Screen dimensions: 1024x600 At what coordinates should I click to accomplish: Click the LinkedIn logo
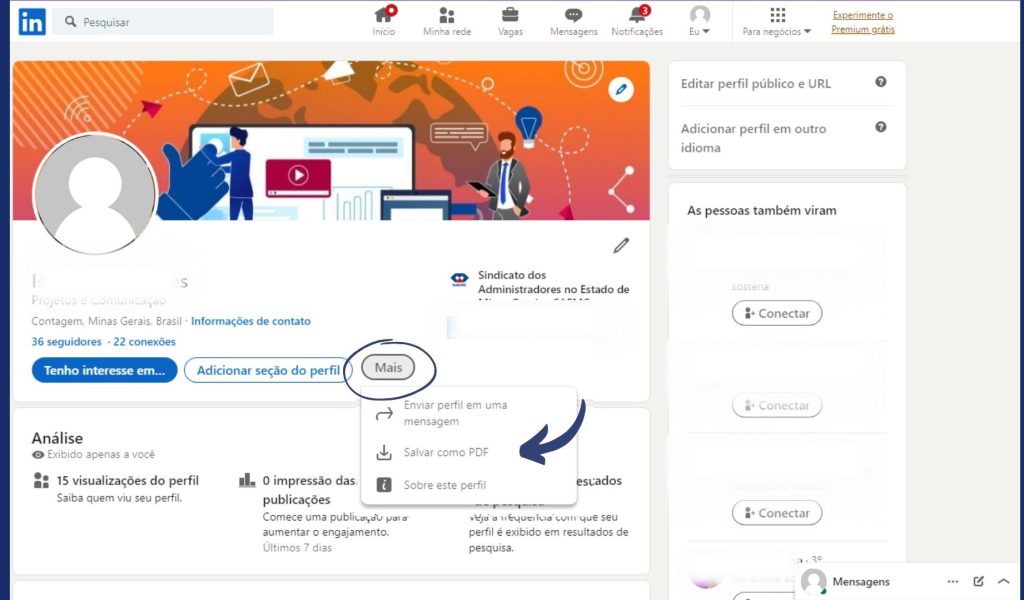click(30, 21)
